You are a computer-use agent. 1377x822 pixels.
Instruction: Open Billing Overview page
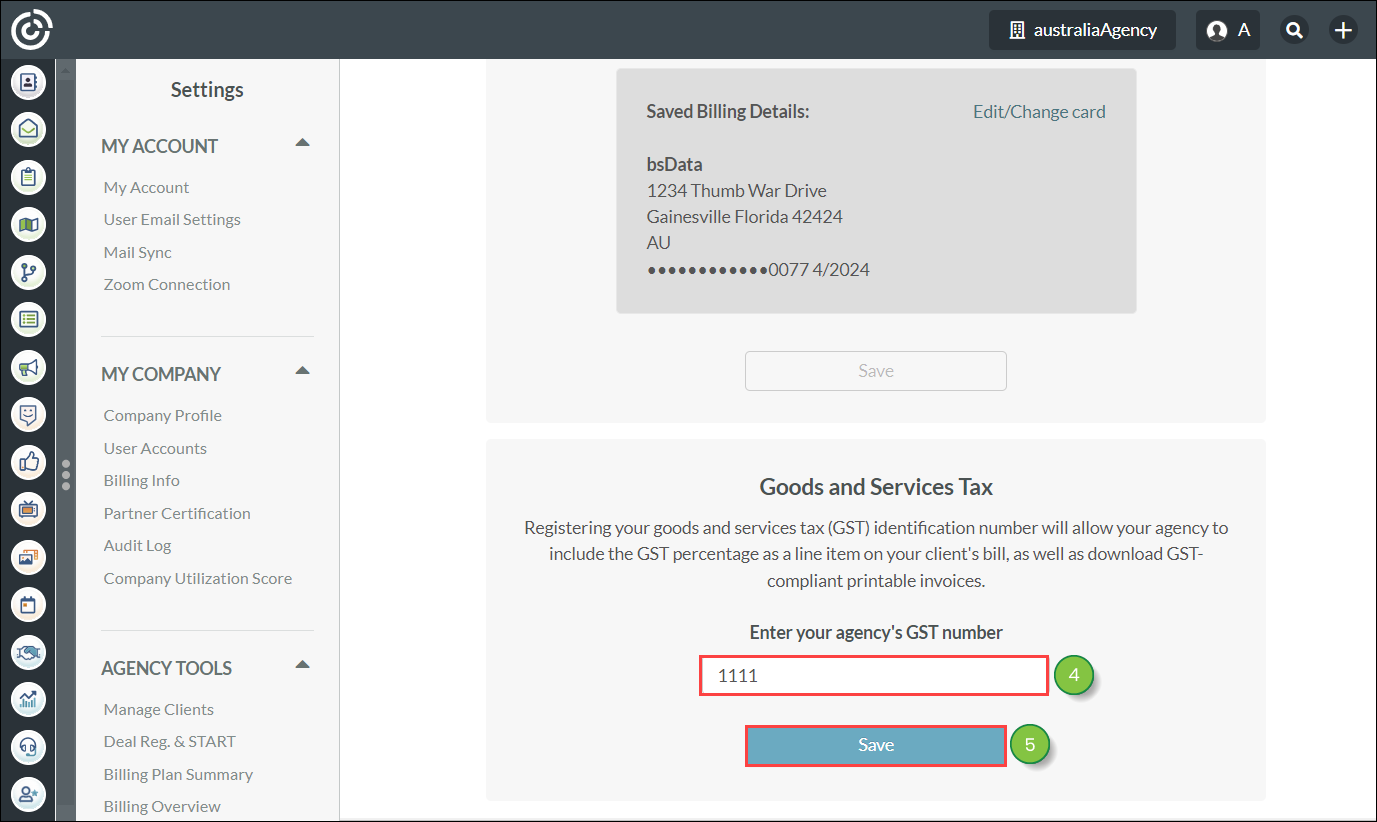coord(162,806)
